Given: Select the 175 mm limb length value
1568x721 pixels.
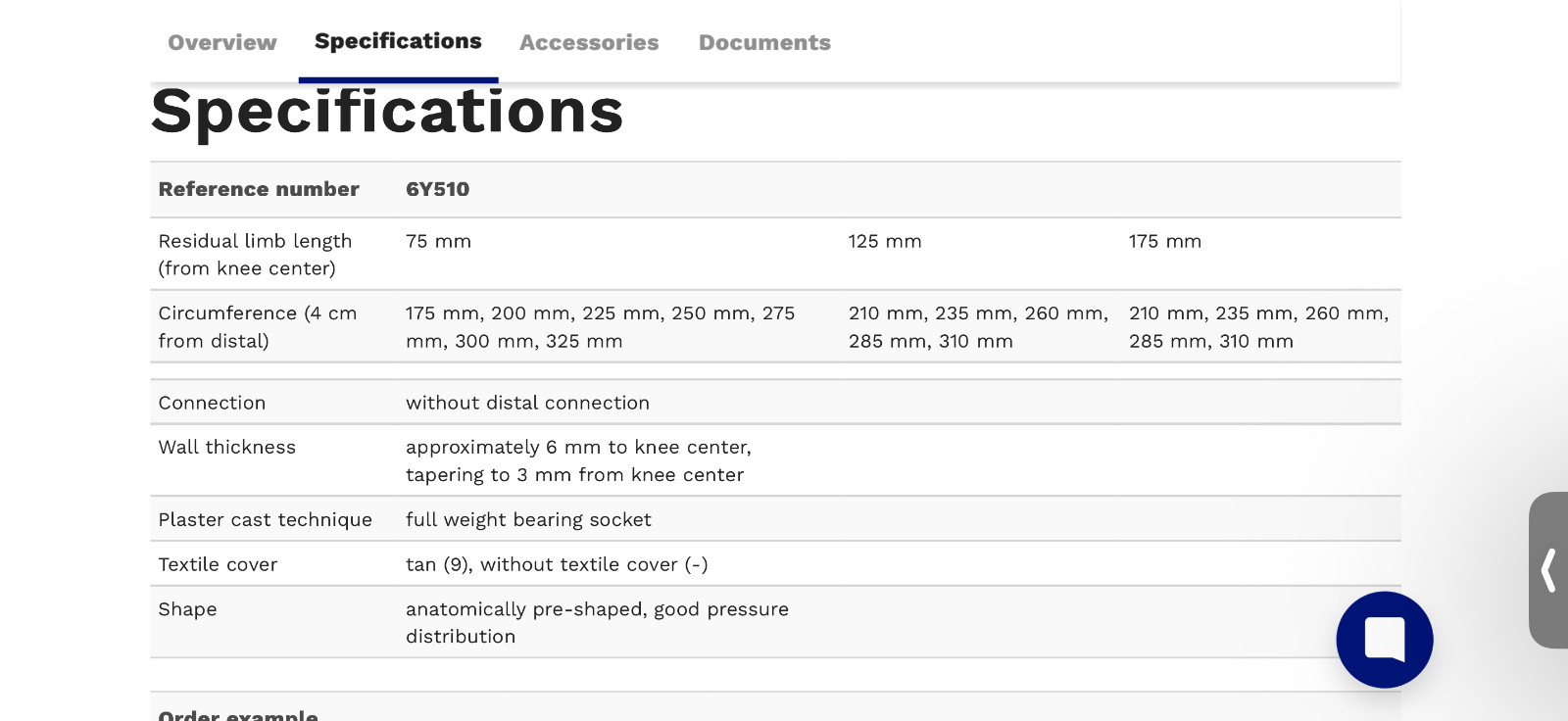Looking at the screenshot, I should click(x=1165, y=241).
